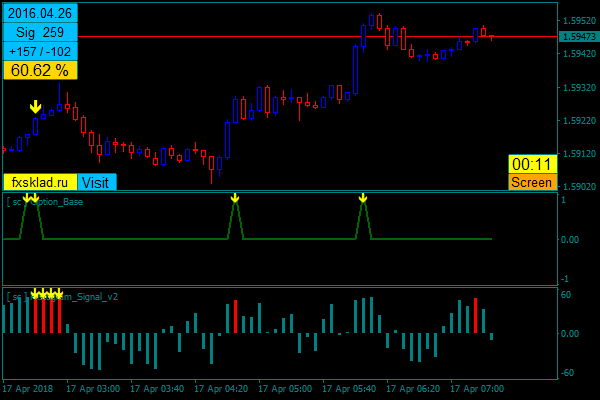Select the 2016.04.26 date label
The height and width of the screenshot is (400, 600).
click(x=40, y=13)
